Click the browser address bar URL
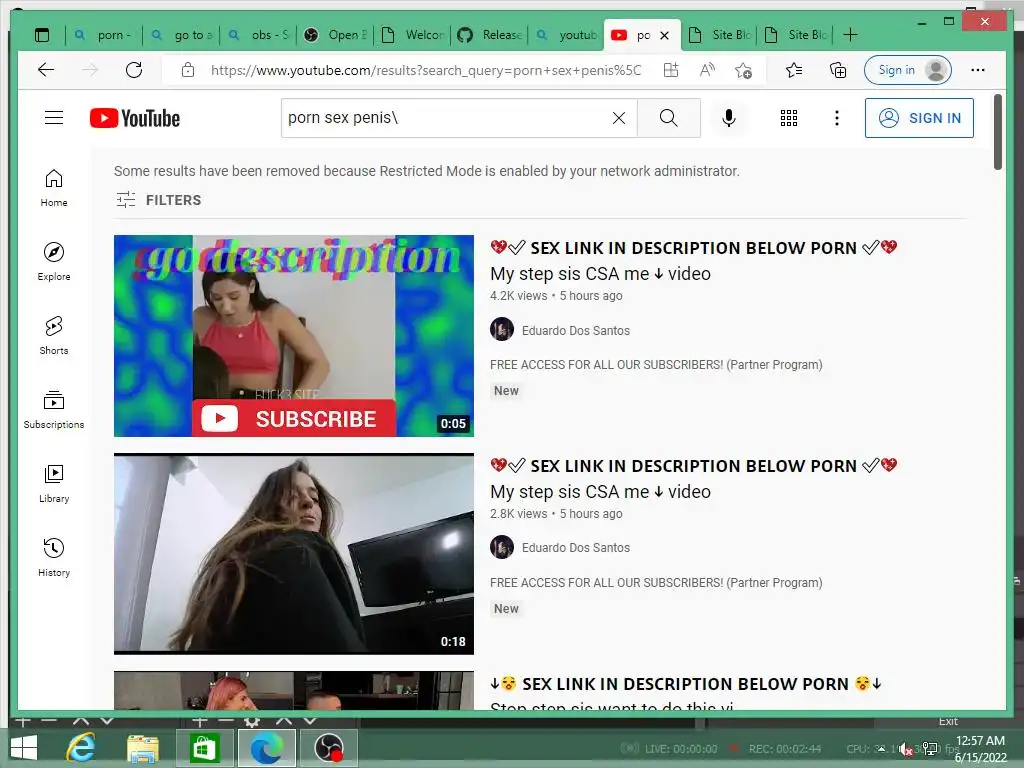This screenshot has height=768, width=1024. pyautogui.click(x=426, y=70)
